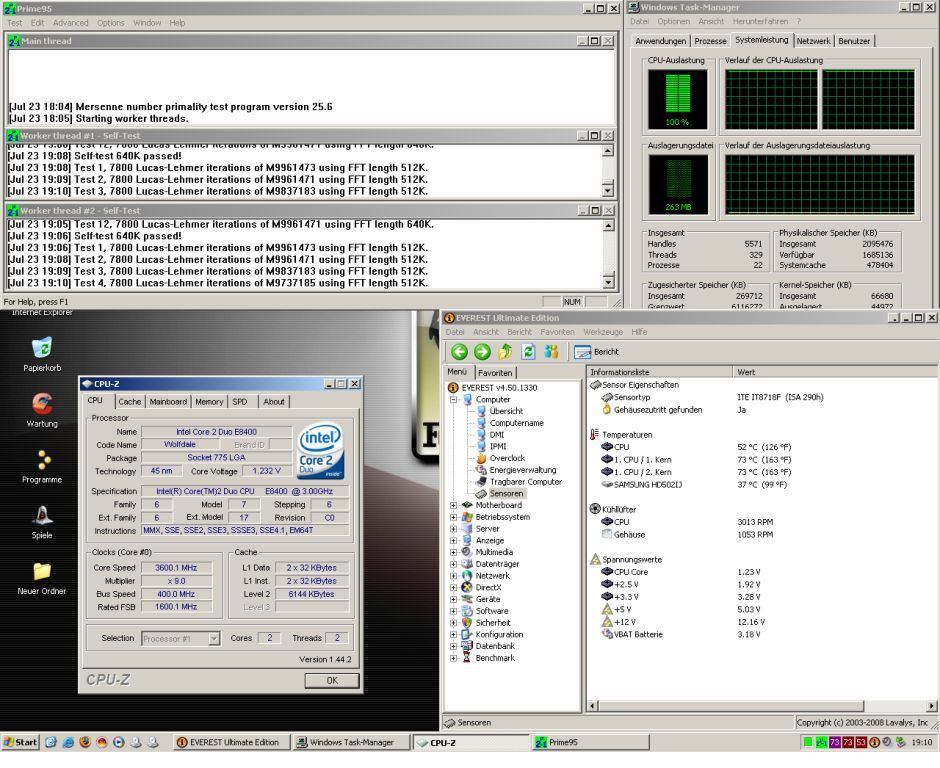
Task: Click the Firefox quick launch icon
Action: (x=85, y=742)
